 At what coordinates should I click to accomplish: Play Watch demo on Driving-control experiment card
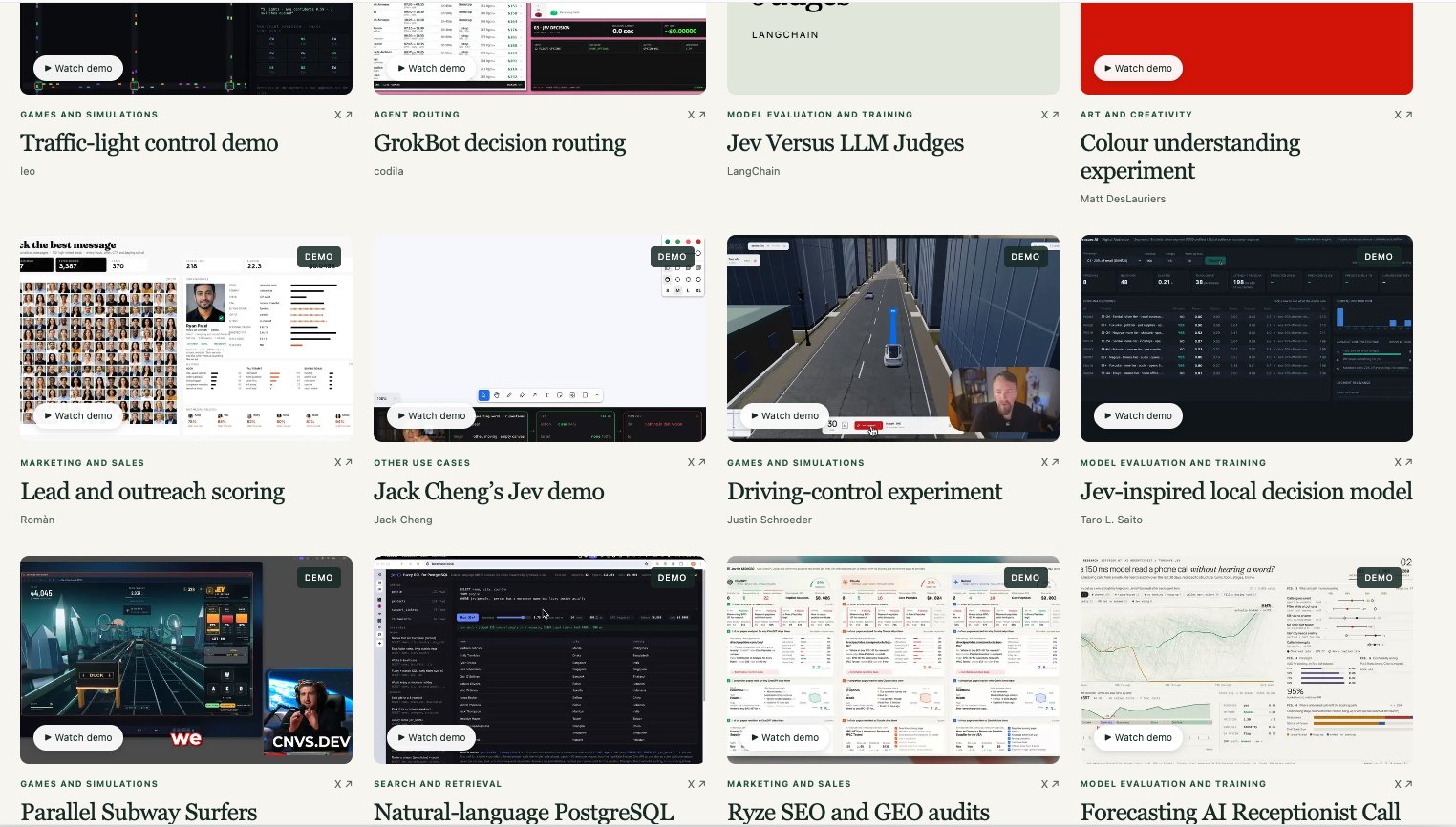click(785, 415)
